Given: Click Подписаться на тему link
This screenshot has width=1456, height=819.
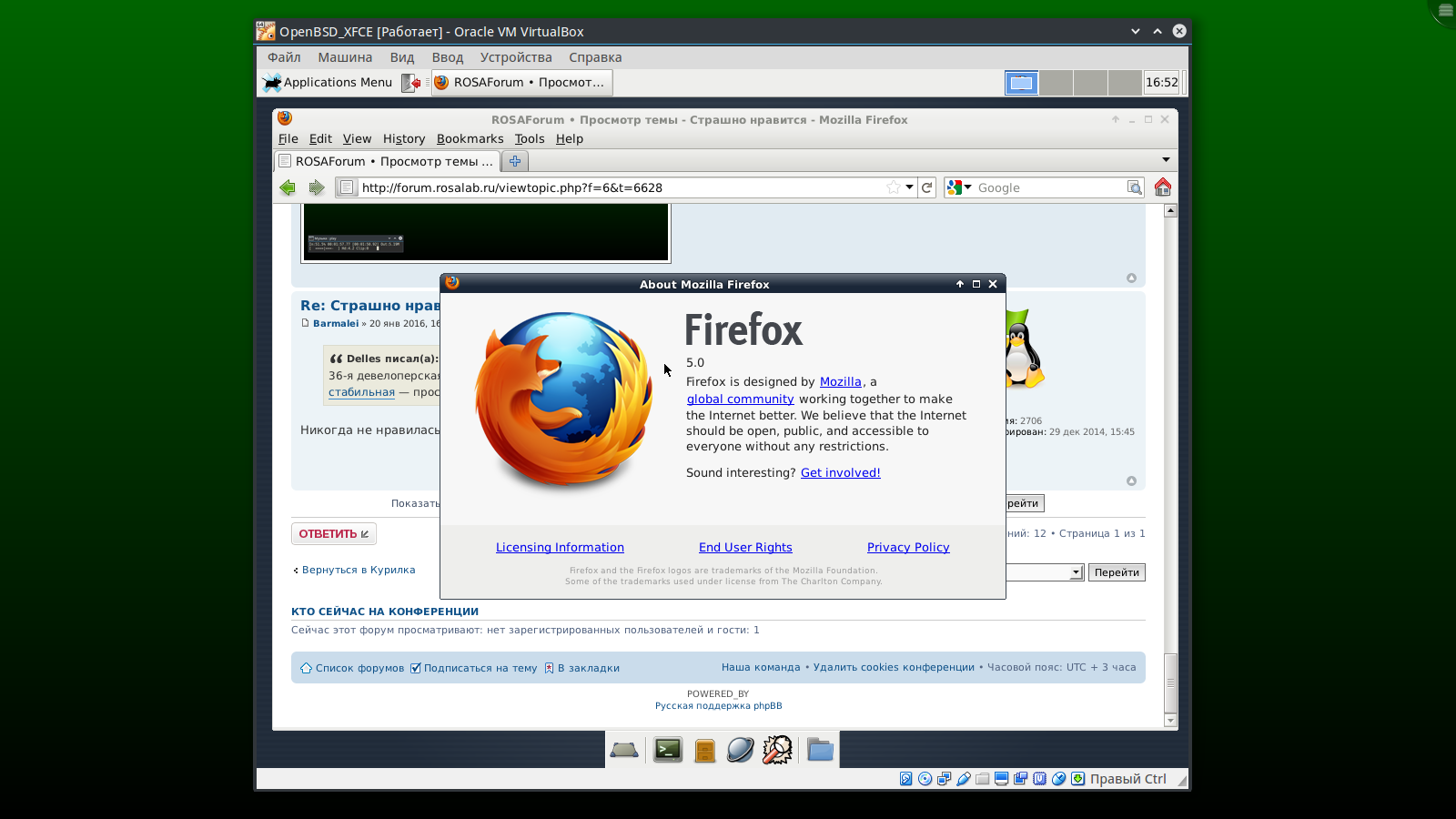Looking at the screenshot, I should point(480,668).
